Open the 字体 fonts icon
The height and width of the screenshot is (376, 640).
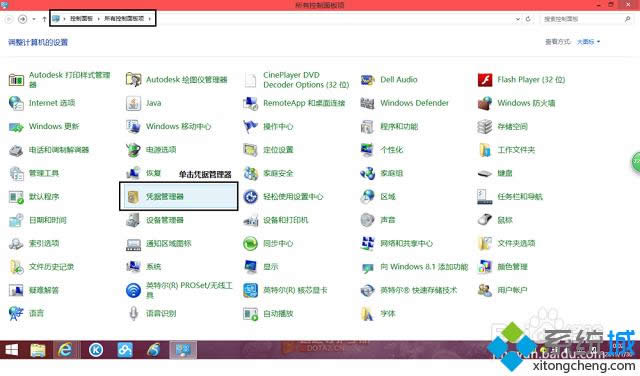tap(367, 314)
